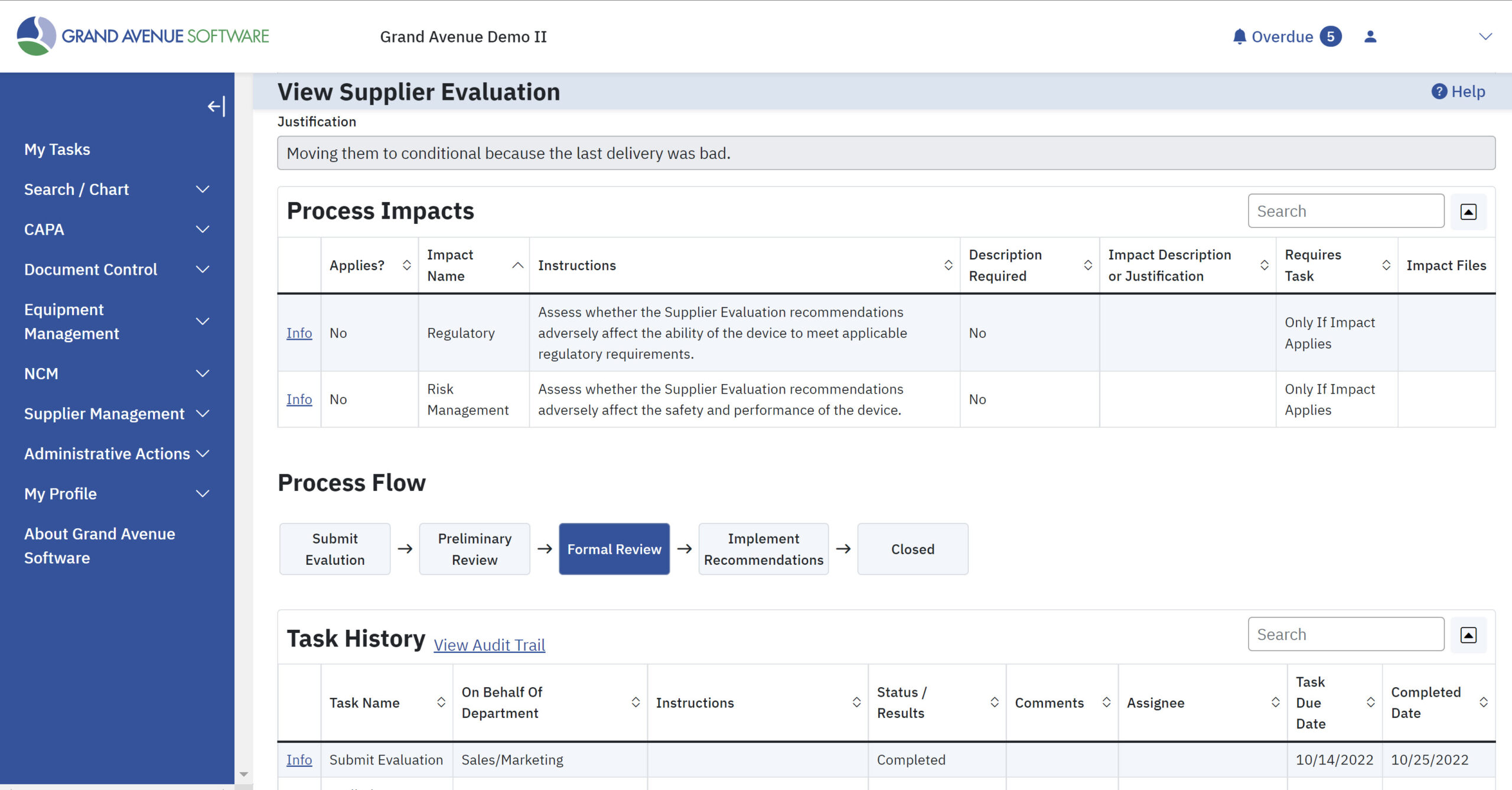Click the Risk Management impact name cell
Image resolution: width=1512 pixels, height=790 pixels.
[x=474, y=400]
